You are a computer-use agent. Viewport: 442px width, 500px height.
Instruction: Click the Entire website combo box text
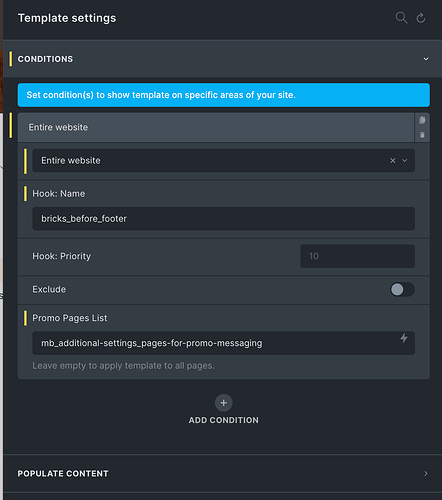[71, 161]
